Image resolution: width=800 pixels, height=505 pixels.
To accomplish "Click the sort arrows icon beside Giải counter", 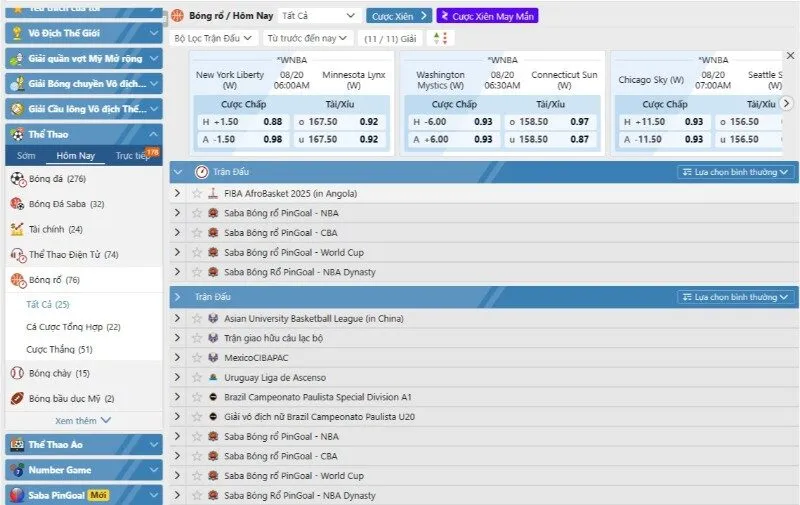I will 439,38.
